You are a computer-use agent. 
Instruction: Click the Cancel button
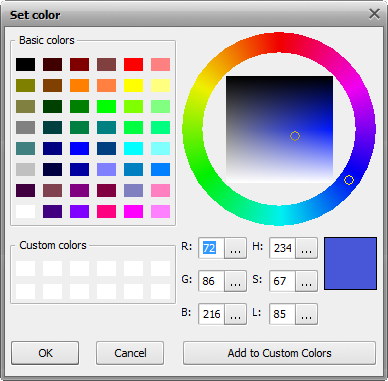[x=130, y=353]
